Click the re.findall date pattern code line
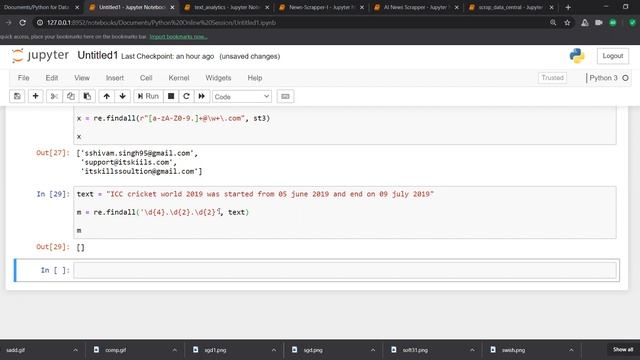The width and height of the screenshot is (640, 360). pyautogui.click(x=163, y=212)
